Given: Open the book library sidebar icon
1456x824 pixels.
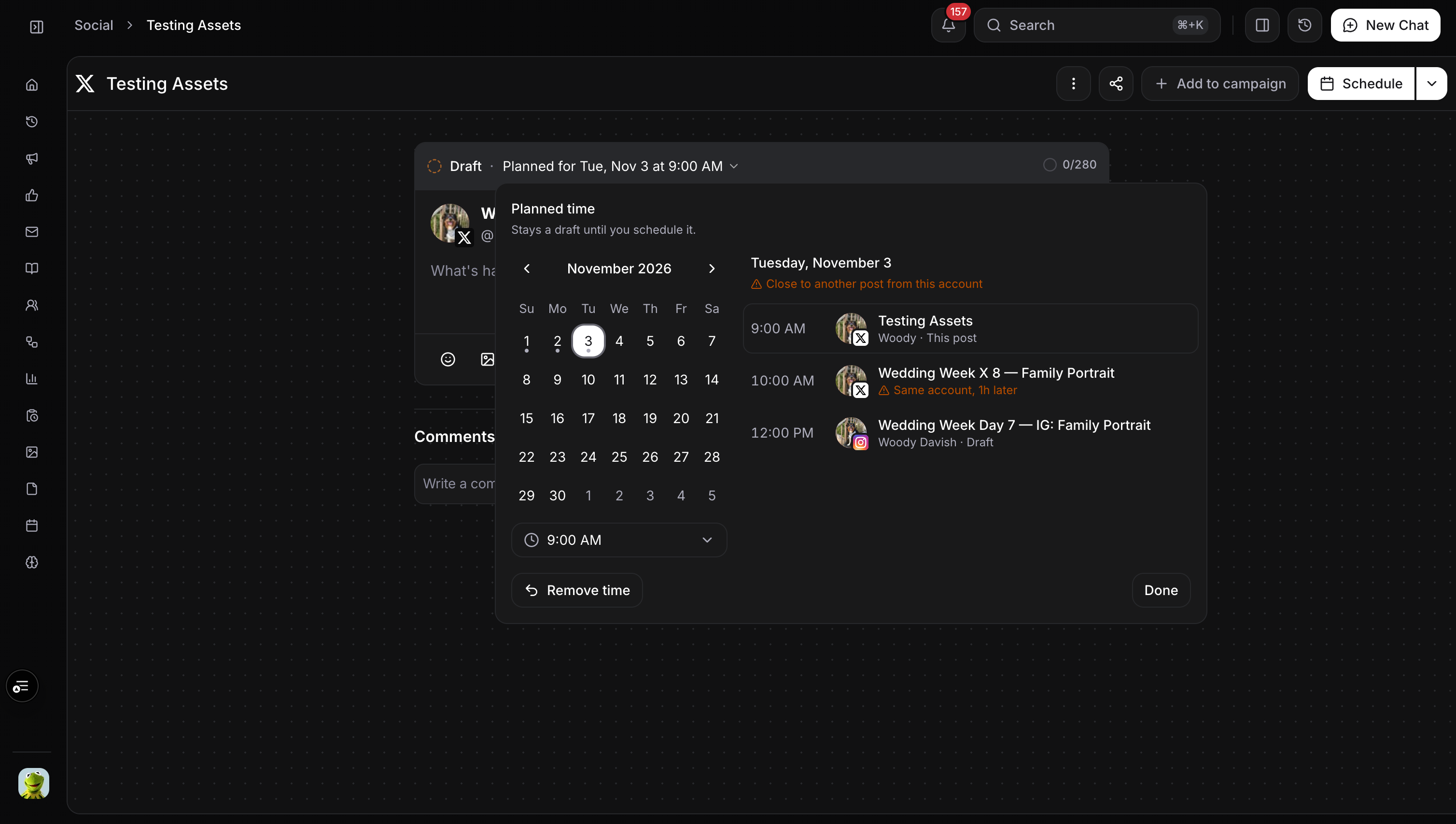Looking at the screenshot, I should point(32,268).
